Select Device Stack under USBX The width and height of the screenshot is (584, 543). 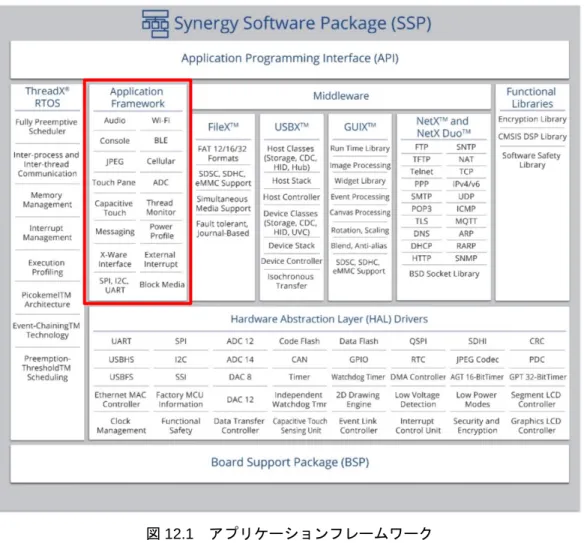point(292,246)
